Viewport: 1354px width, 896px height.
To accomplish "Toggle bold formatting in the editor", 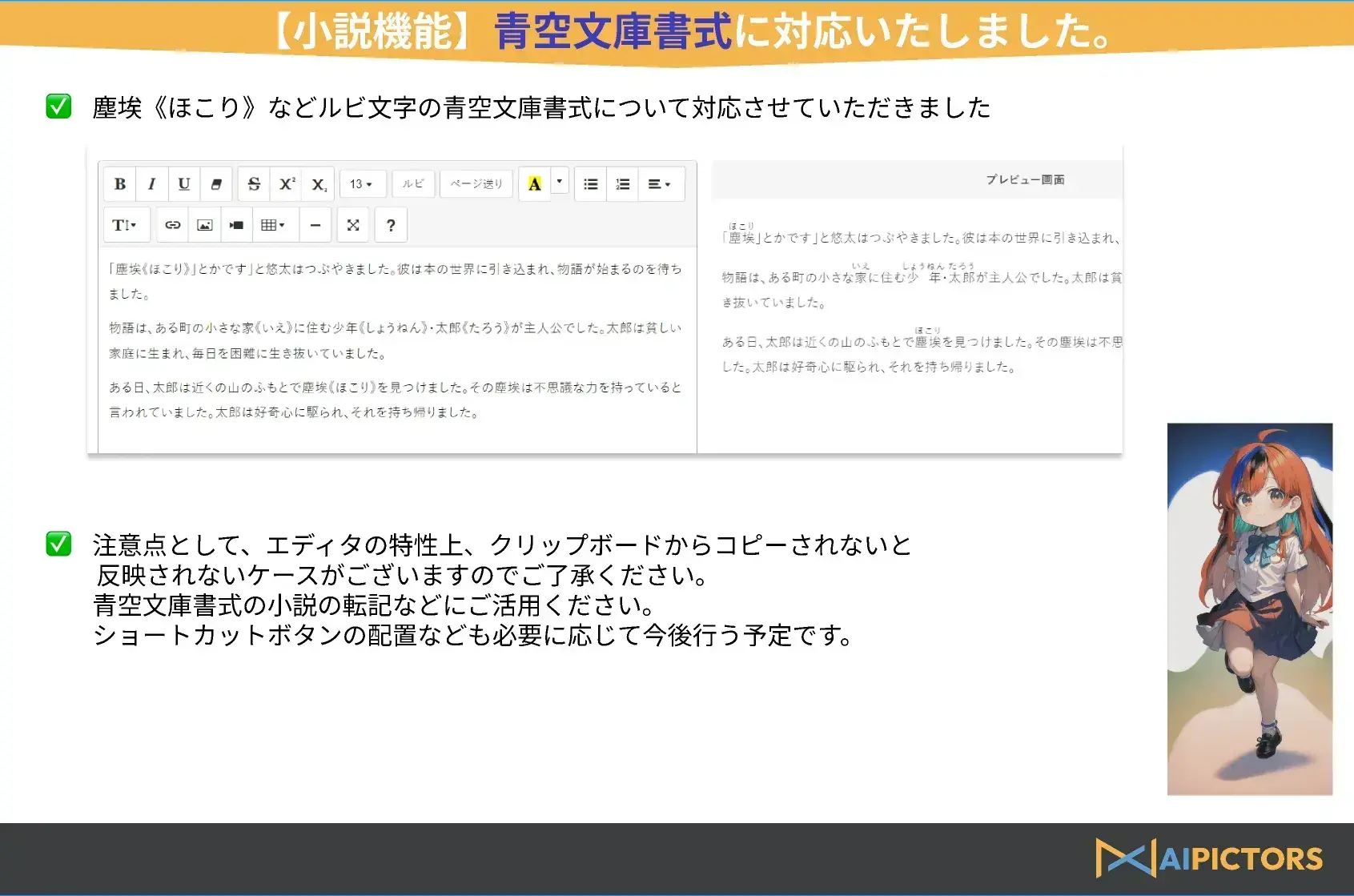I will [x=120, y=184].
